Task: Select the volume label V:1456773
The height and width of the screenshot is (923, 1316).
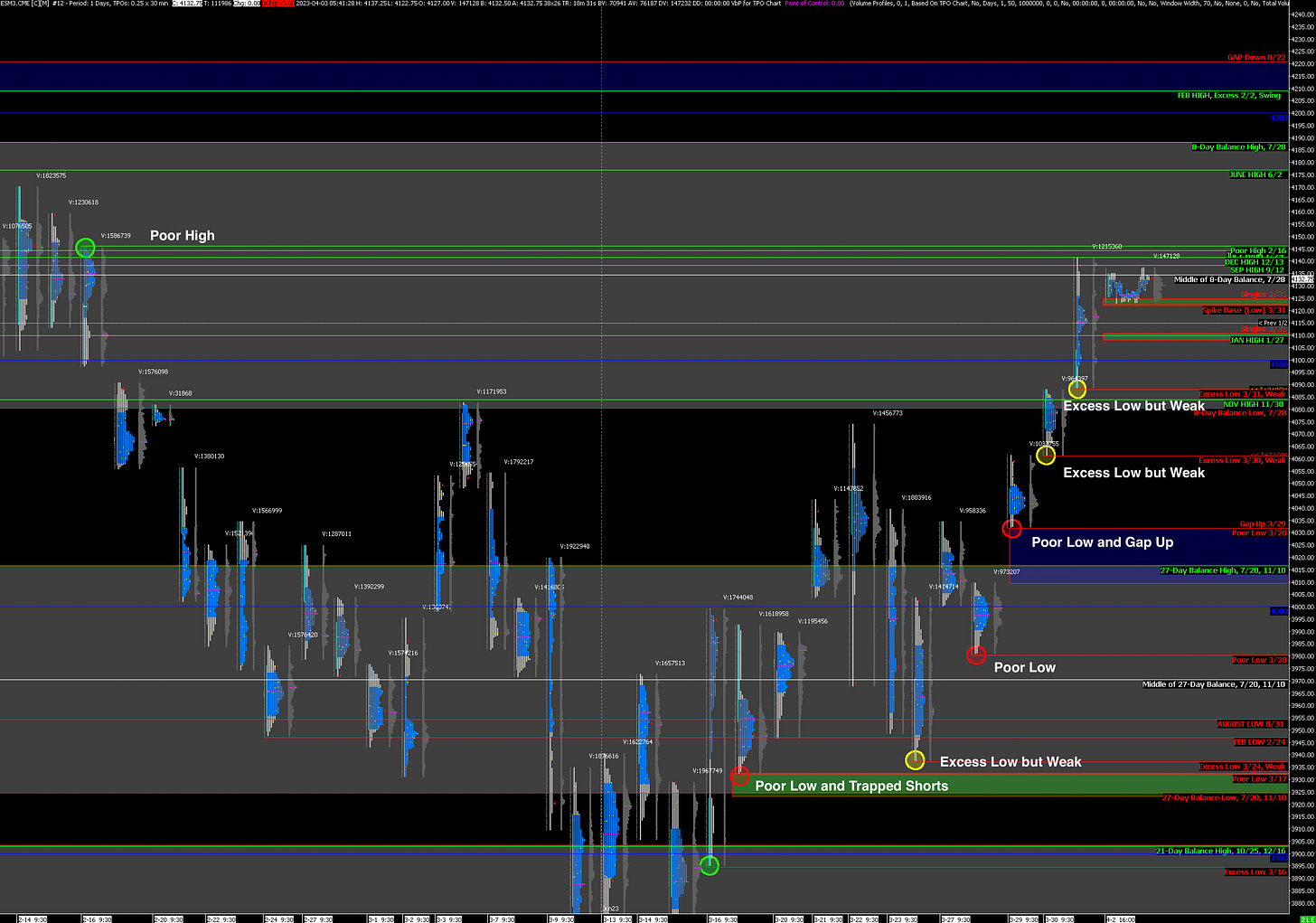Action: coord(888,413)
